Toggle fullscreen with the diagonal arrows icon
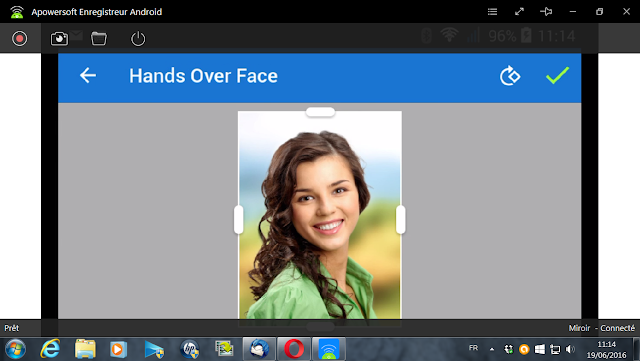The image size is (640, 361). tap(519, 11)
